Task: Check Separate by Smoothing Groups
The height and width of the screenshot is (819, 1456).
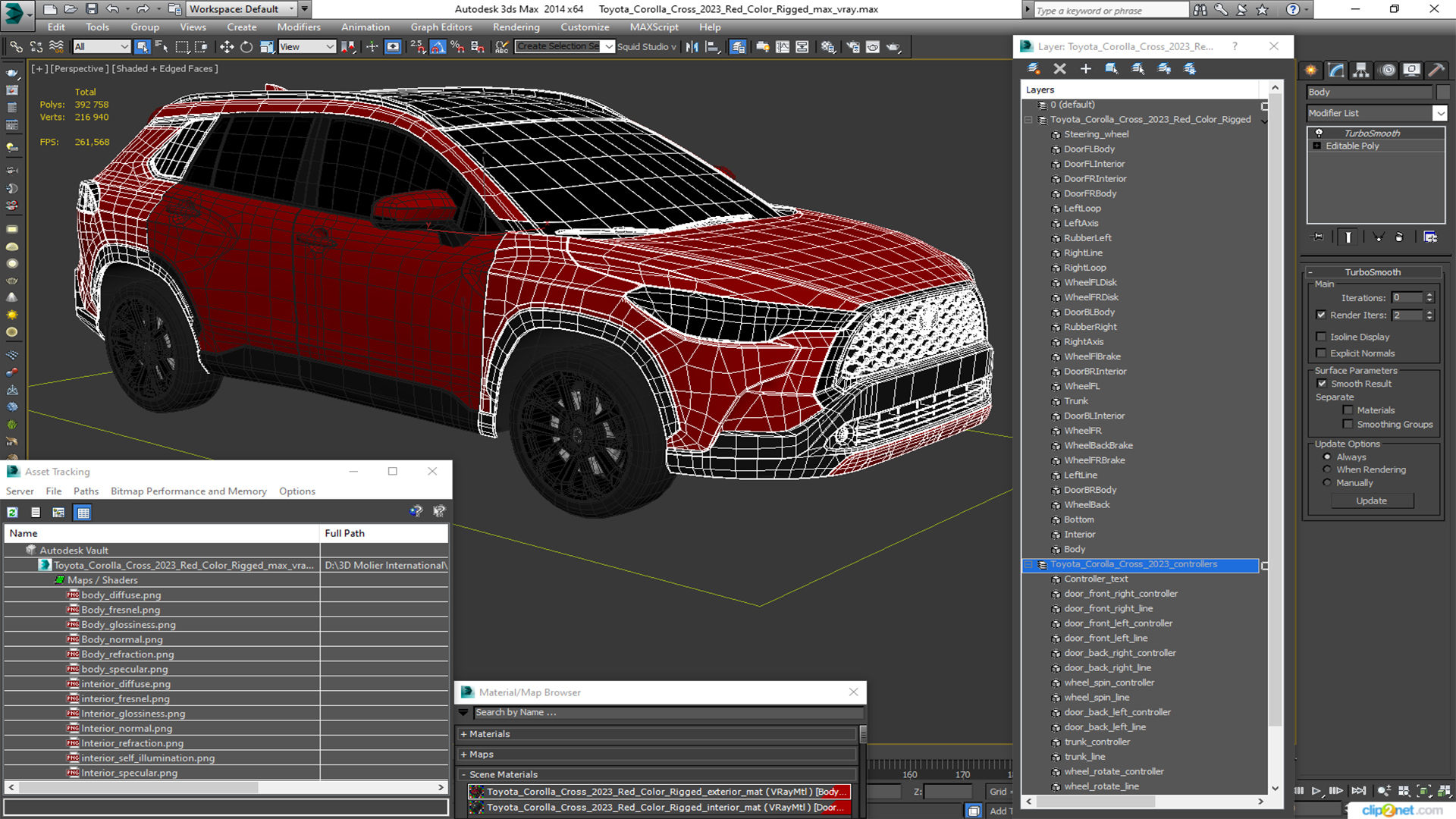Action: pos(1348,425)
